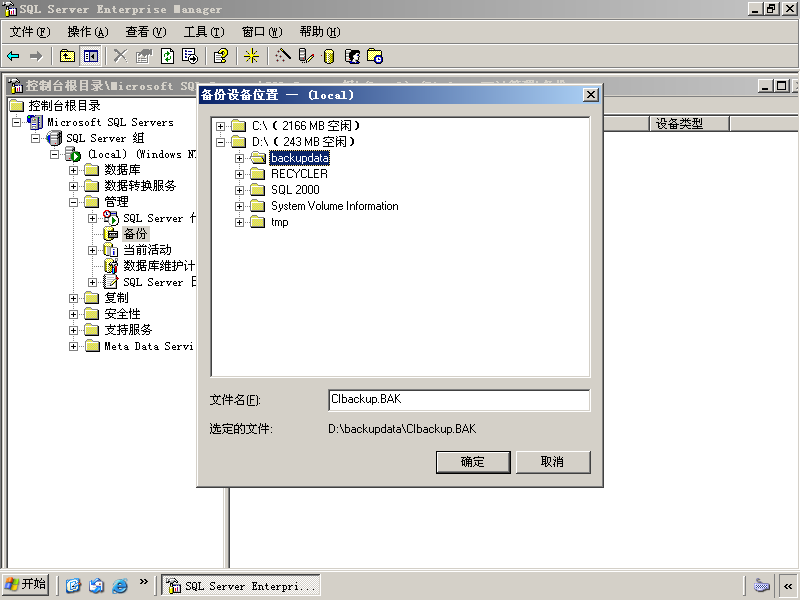
Task: Select the backupdata folder
Action: (x=299, y=158)
